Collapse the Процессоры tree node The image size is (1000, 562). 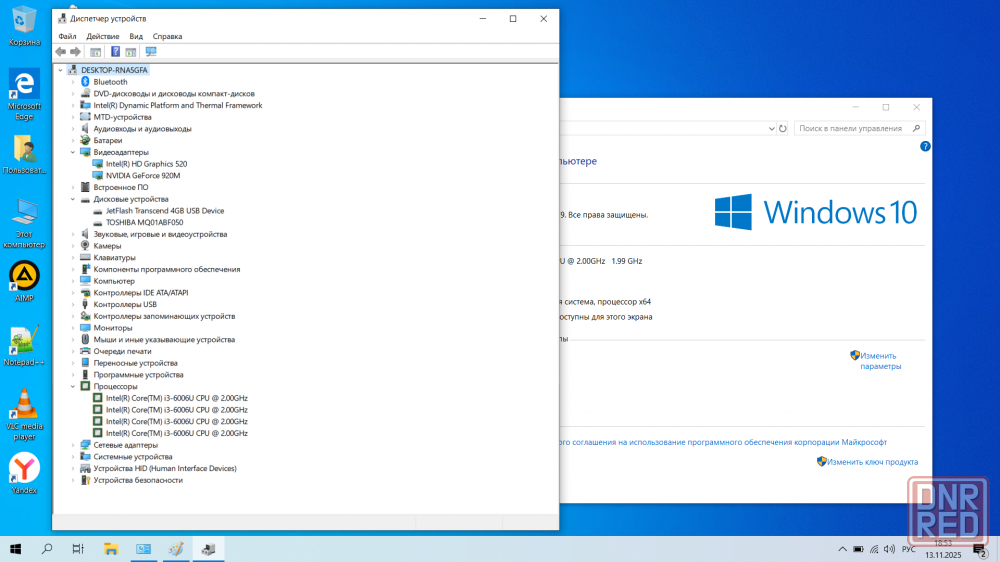(x=73, y=386)
